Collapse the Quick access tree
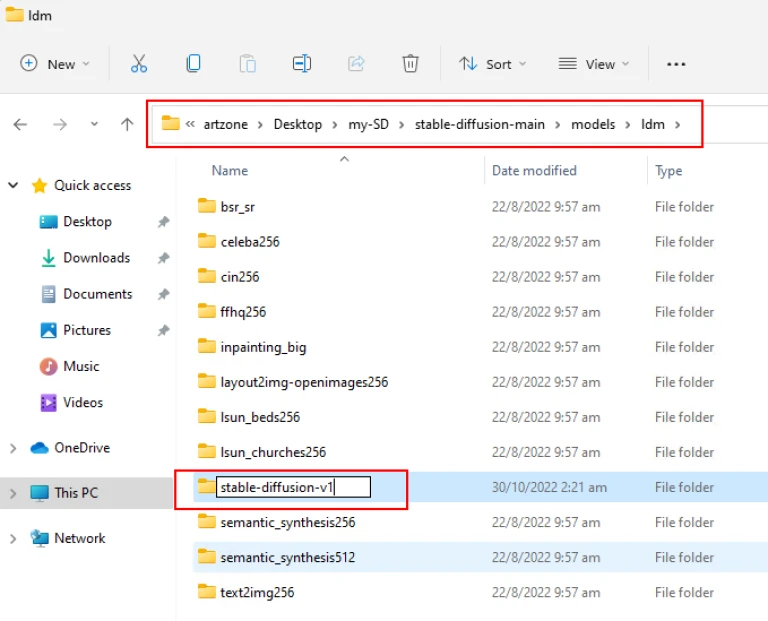 pyautogui.click(x=13, y=185)
